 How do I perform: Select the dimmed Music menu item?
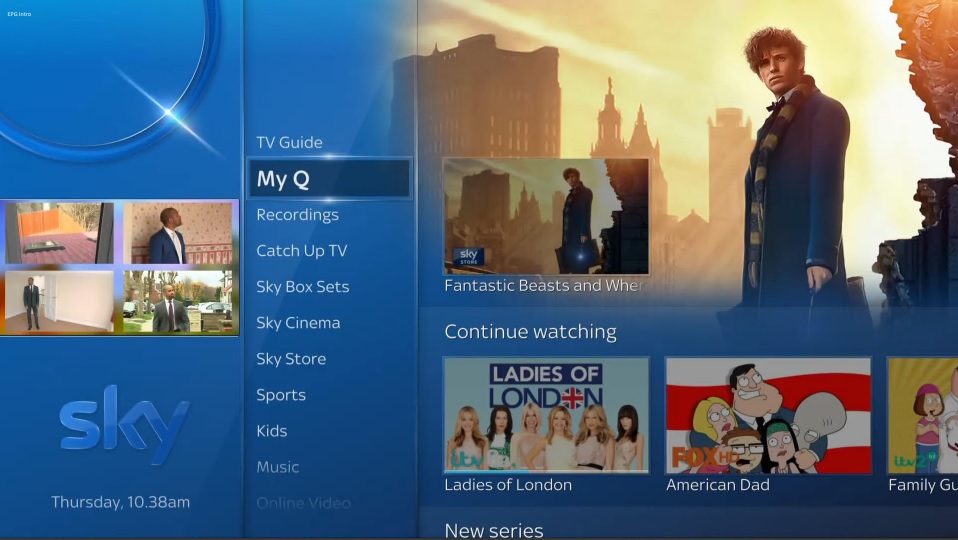277,467
